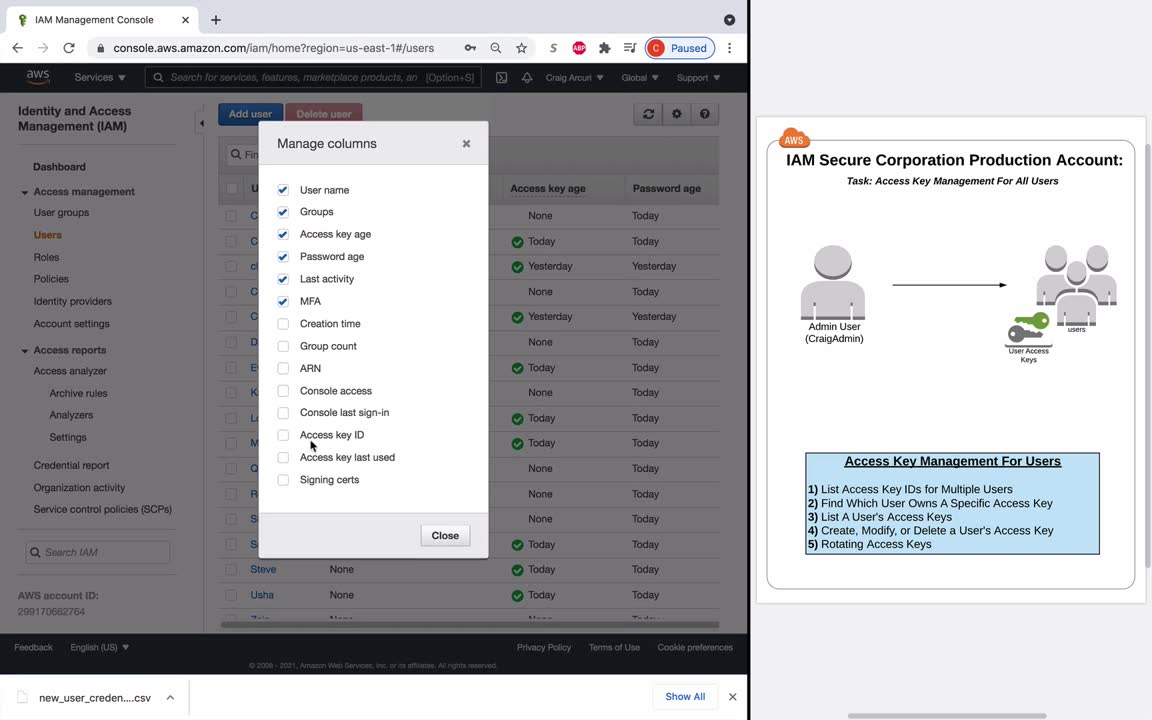Open Service control policies (SCPs)

103,509
